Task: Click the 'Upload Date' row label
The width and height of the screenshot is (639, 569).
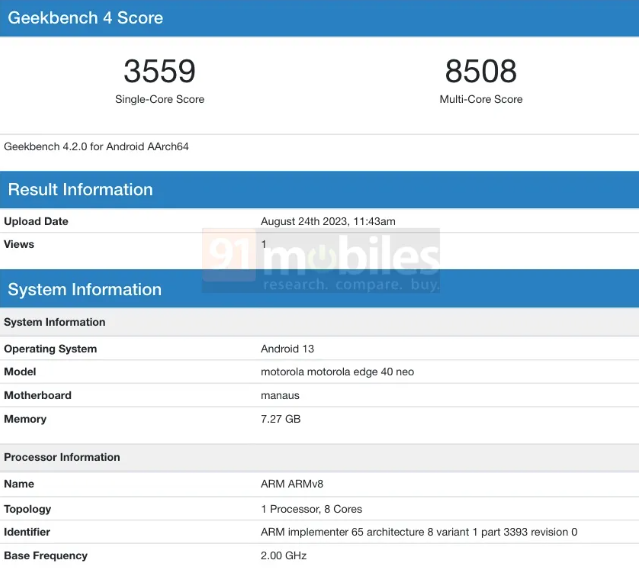Action: [x=36, y=221]
